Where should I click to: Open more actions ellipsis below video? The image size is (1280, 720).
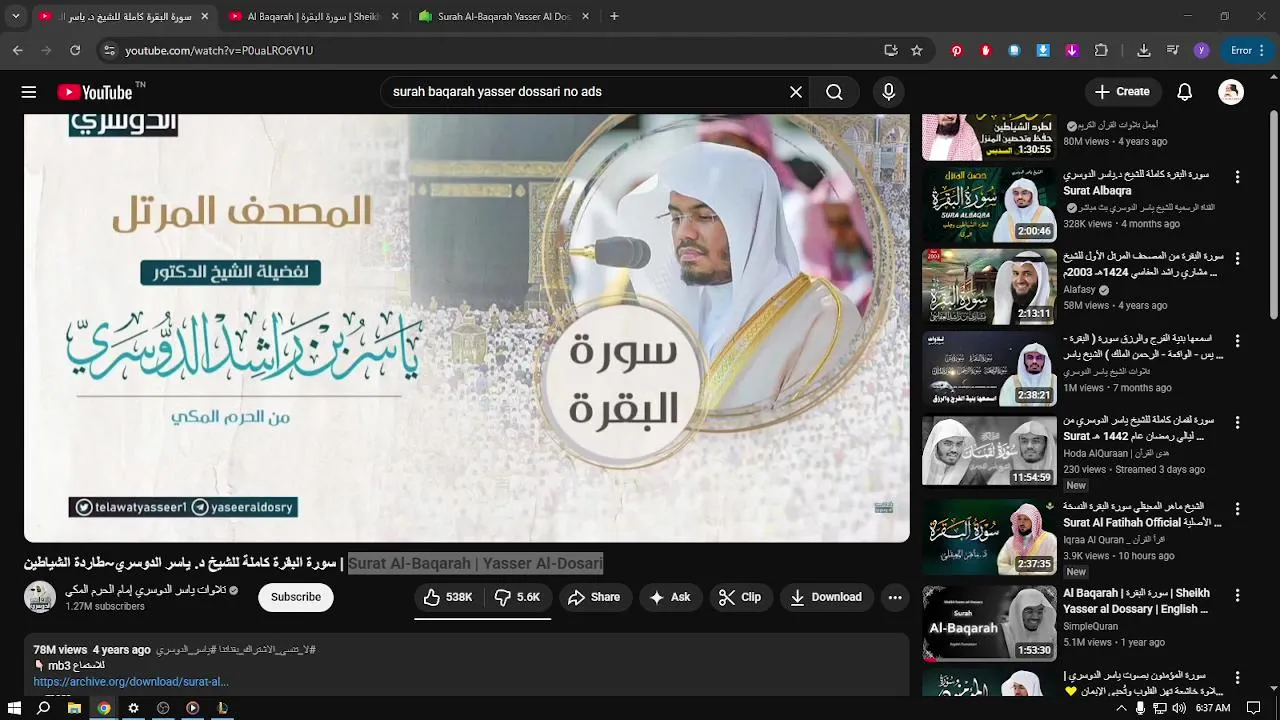click(x=895, y=597)
